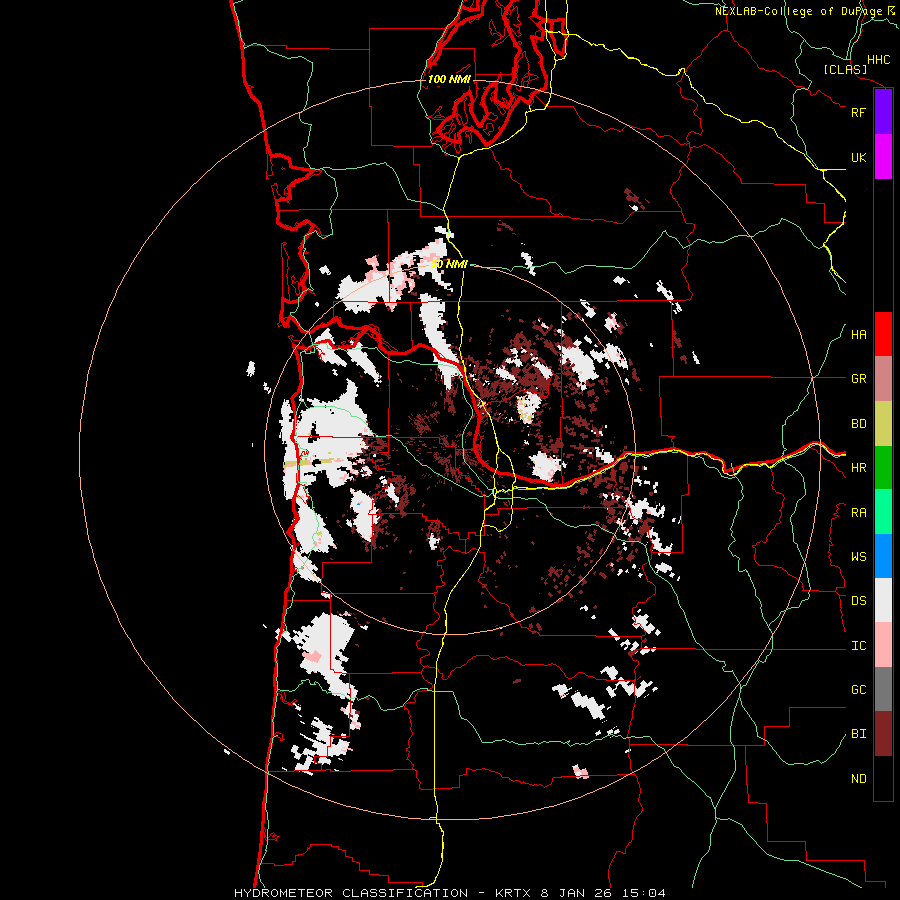
Task: Click the dark red BI swatch
Action: (883, 733)
